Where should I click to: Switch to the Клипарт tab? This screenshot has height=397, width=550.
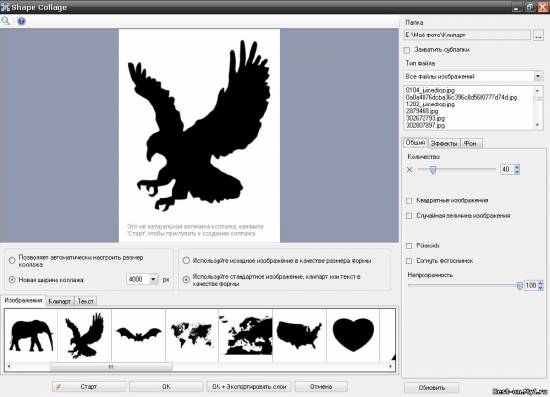pyautogui.click(x=60, y=301)
